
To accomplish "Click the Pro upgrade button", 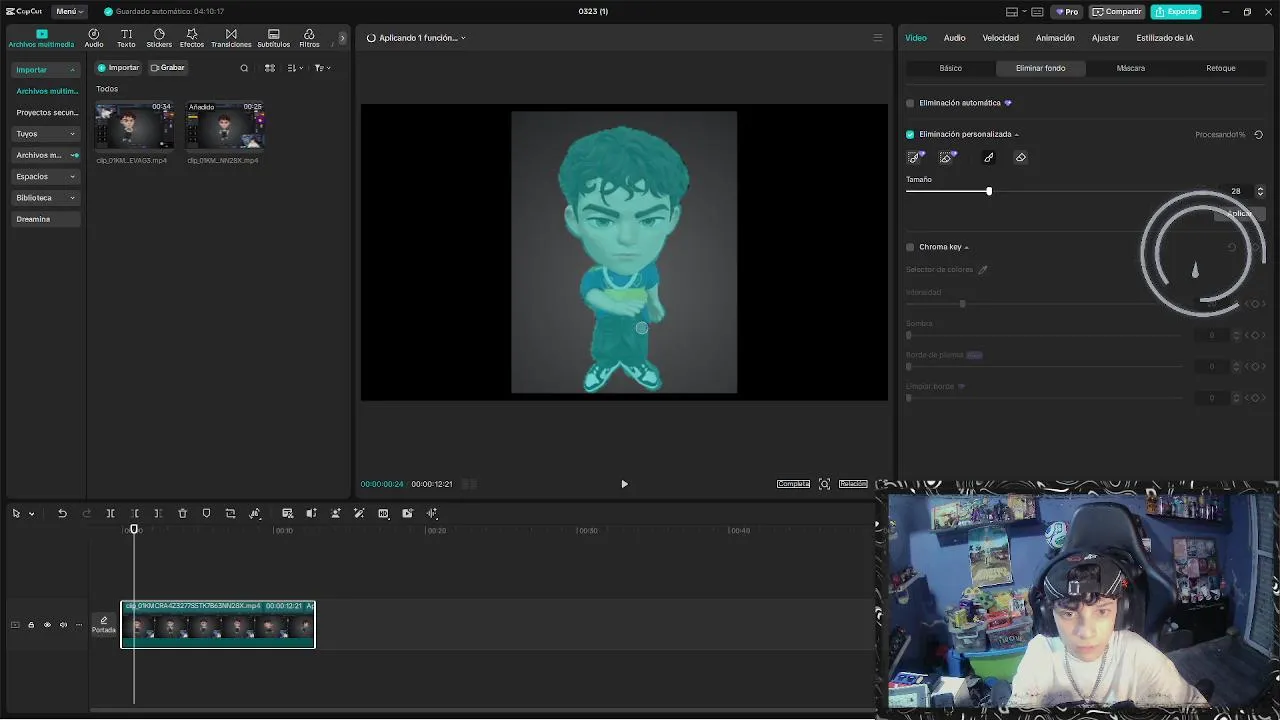I will [1067, 12].
